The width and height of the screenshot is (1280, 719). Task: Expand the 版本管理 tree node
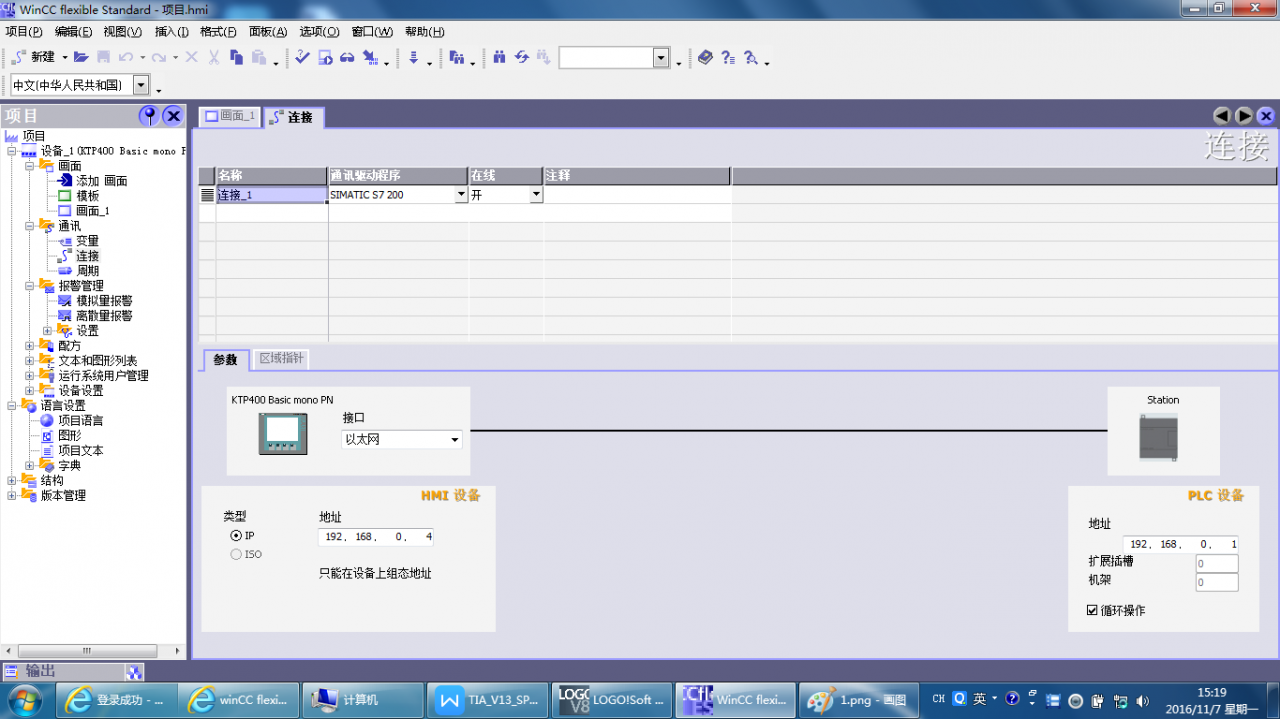[12, 496]
